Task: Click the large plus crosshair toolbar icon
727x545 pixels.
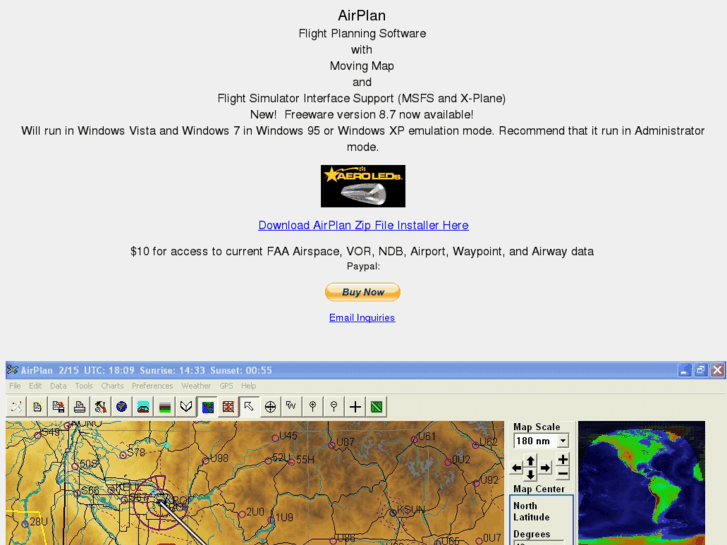Action: pyautogui.click(x=355, y=407)
